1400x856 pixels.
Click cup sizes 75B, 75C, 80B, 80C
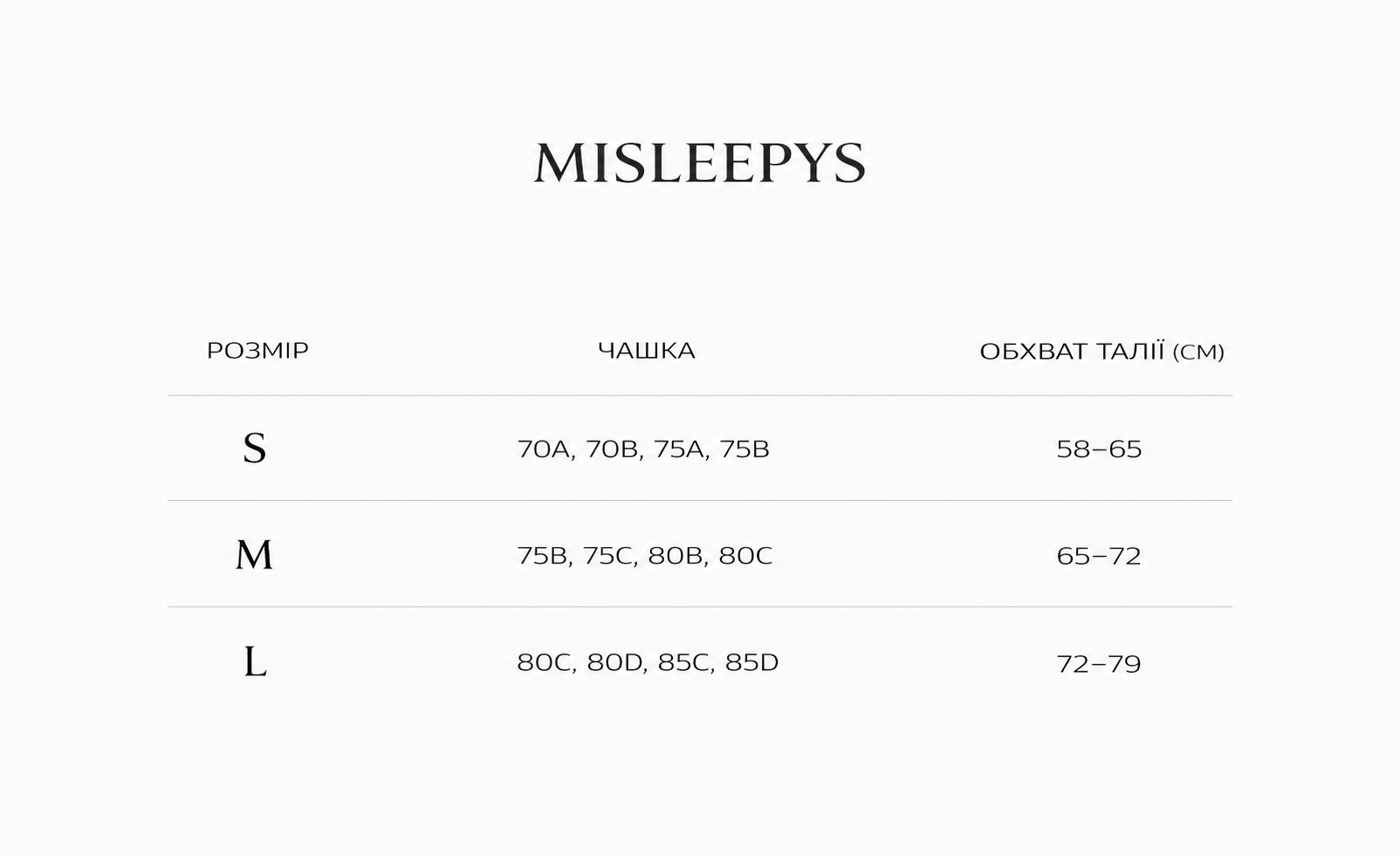pos(645,556)
